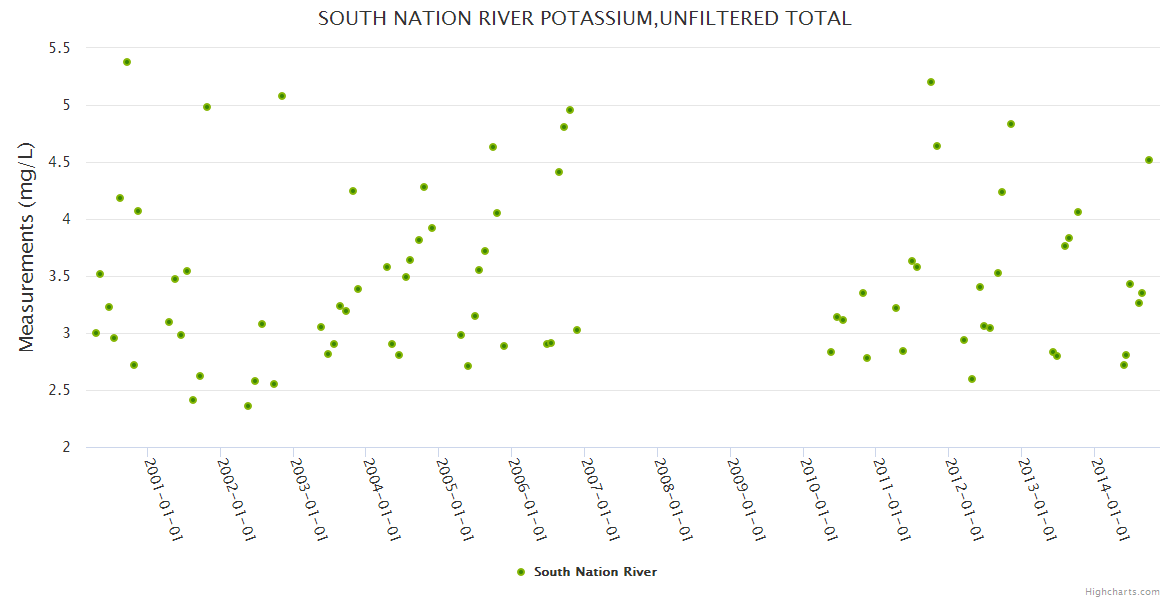Click the 4.8 mg/L point in late 2012

point(1011,124)
